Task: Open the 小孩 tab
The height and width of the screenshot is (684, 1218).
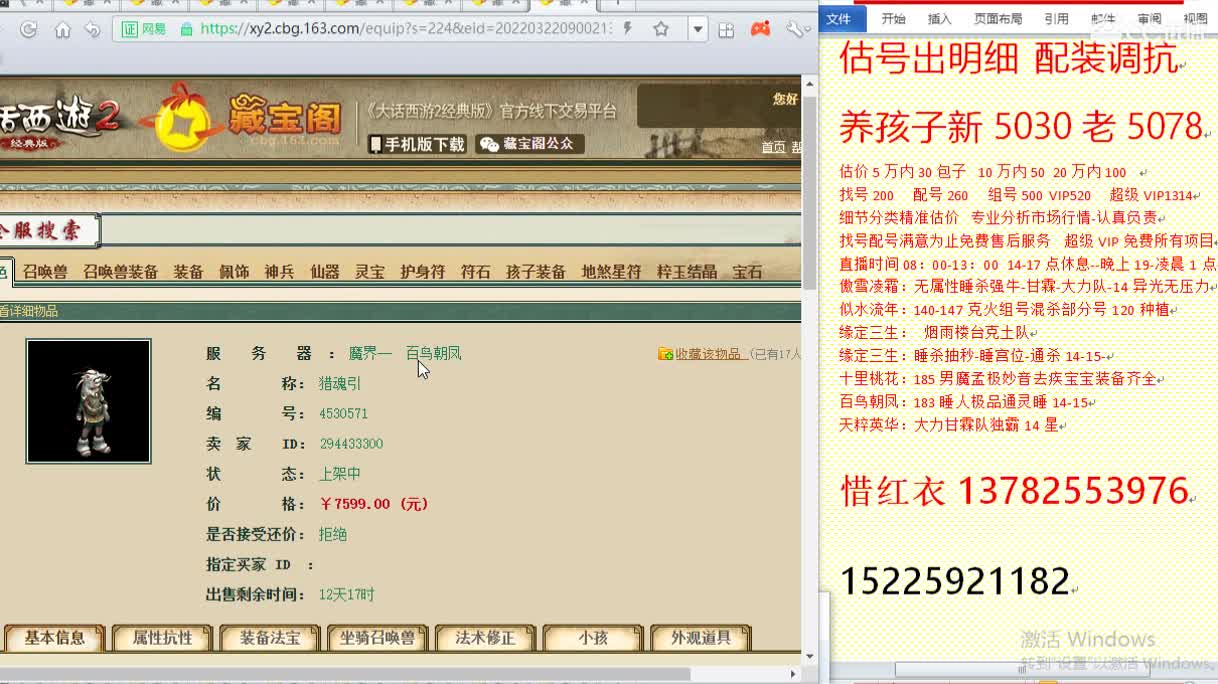Action: point(593,638)
